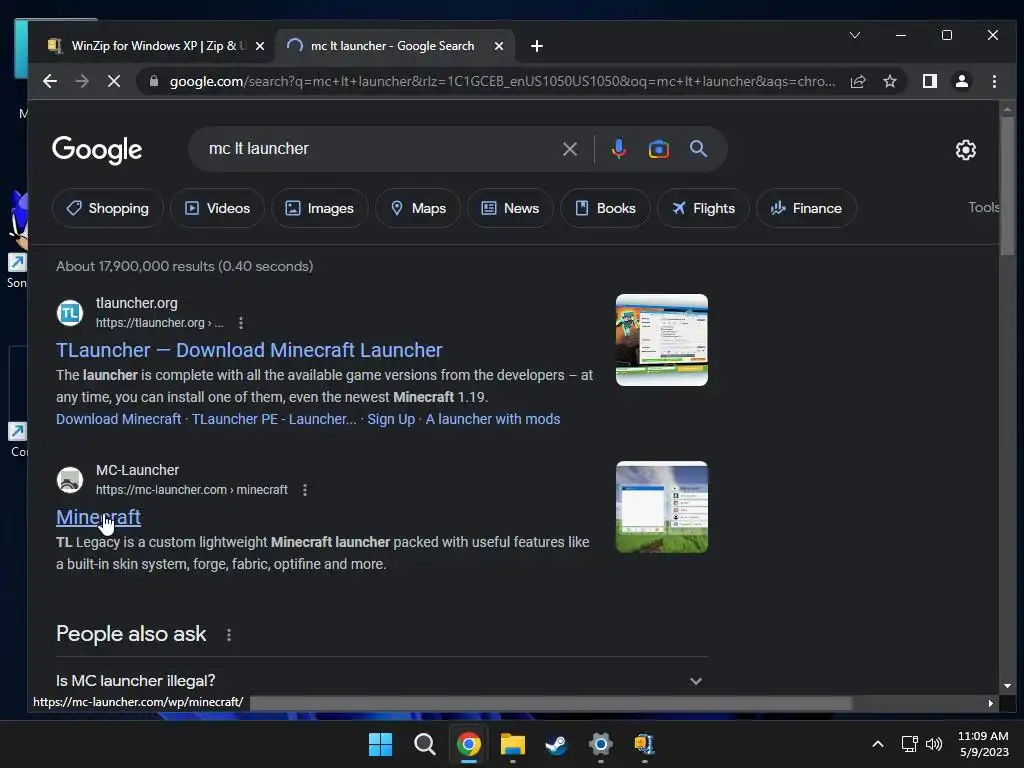This screenshot has width=1024, height=768.
Task: Click the horizontal scrollbar at bottom
Action: [551, 703]
